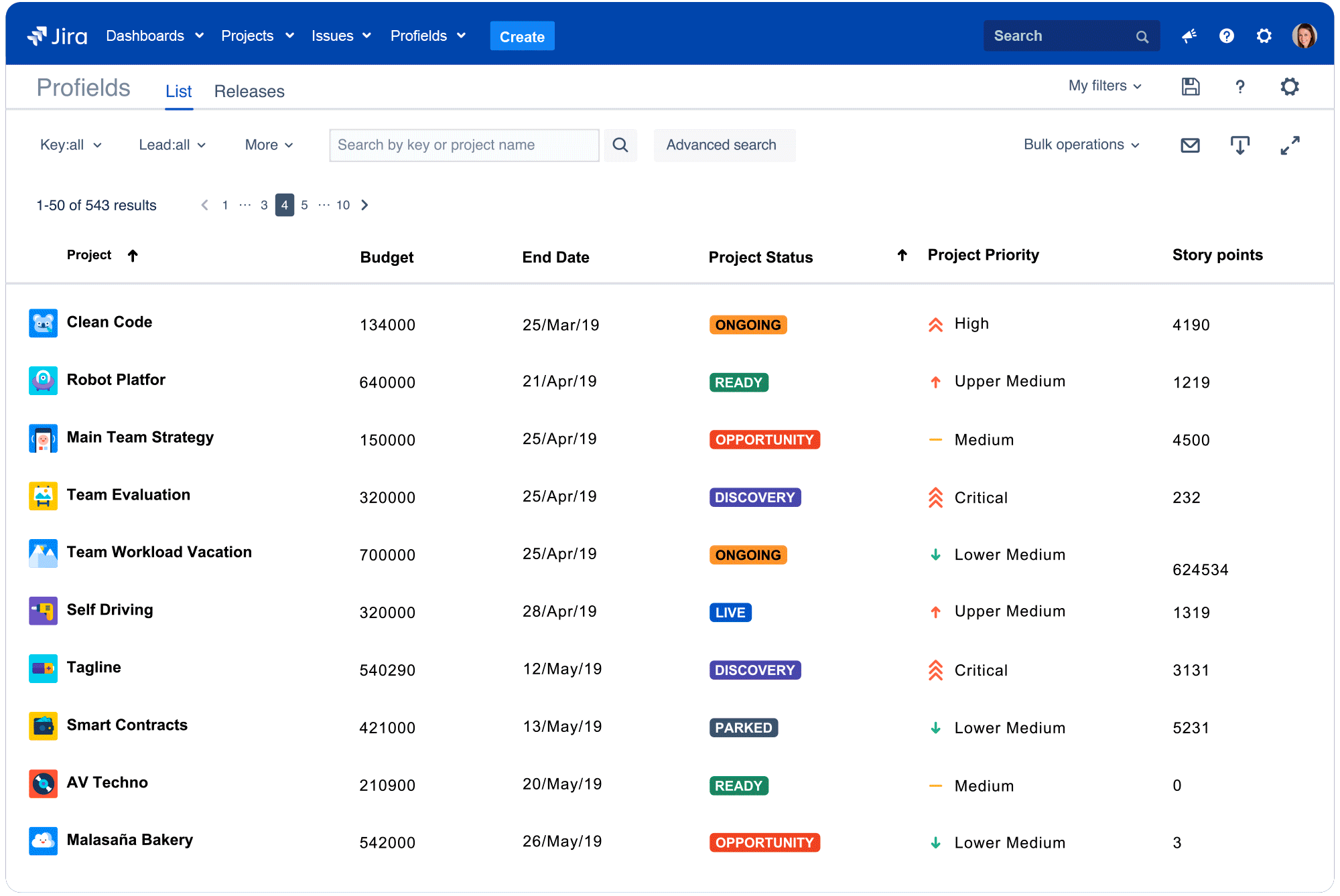The image size is (1340, 896).
Task: Open the Smart Contracts project link
Action: pyautogui.click(x=127, y=725)
